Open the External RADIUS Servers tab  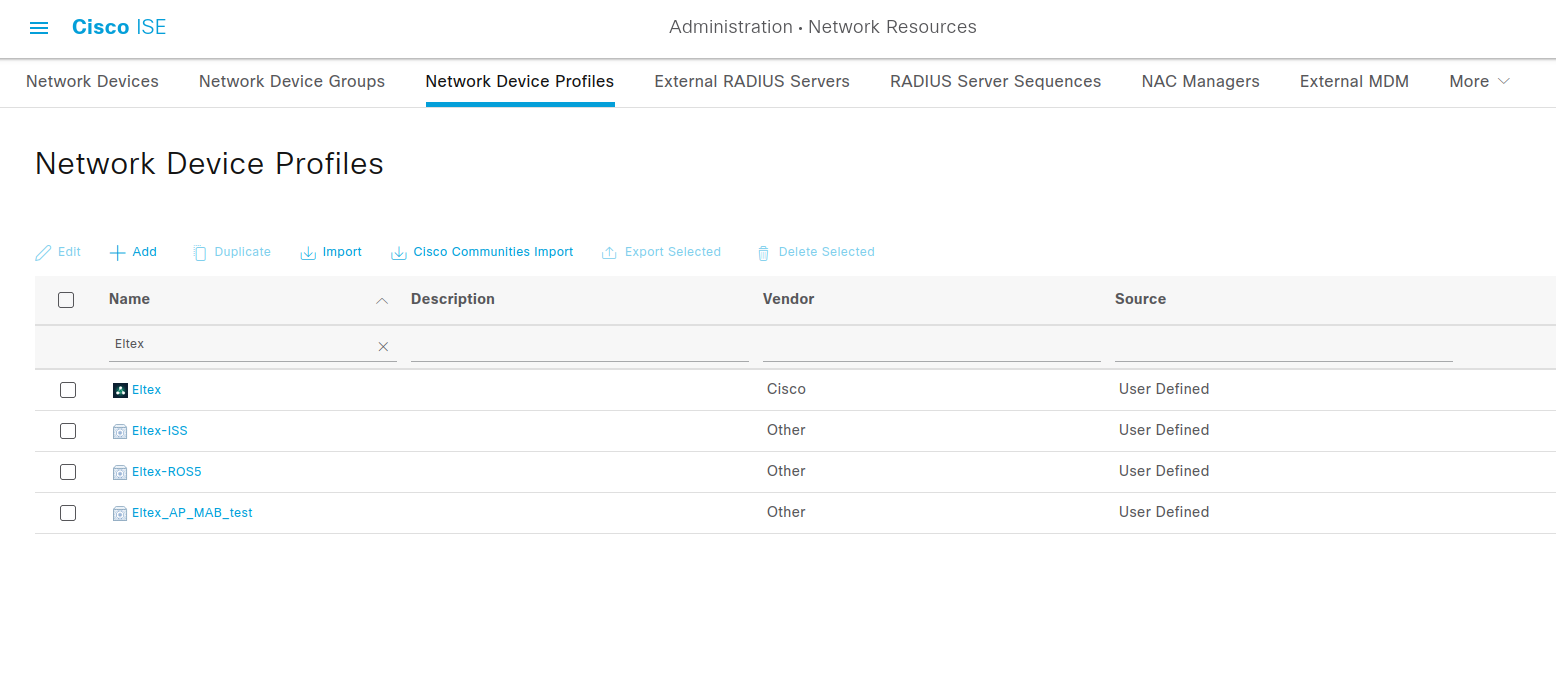pyautogui.click(x=752, y=82)
